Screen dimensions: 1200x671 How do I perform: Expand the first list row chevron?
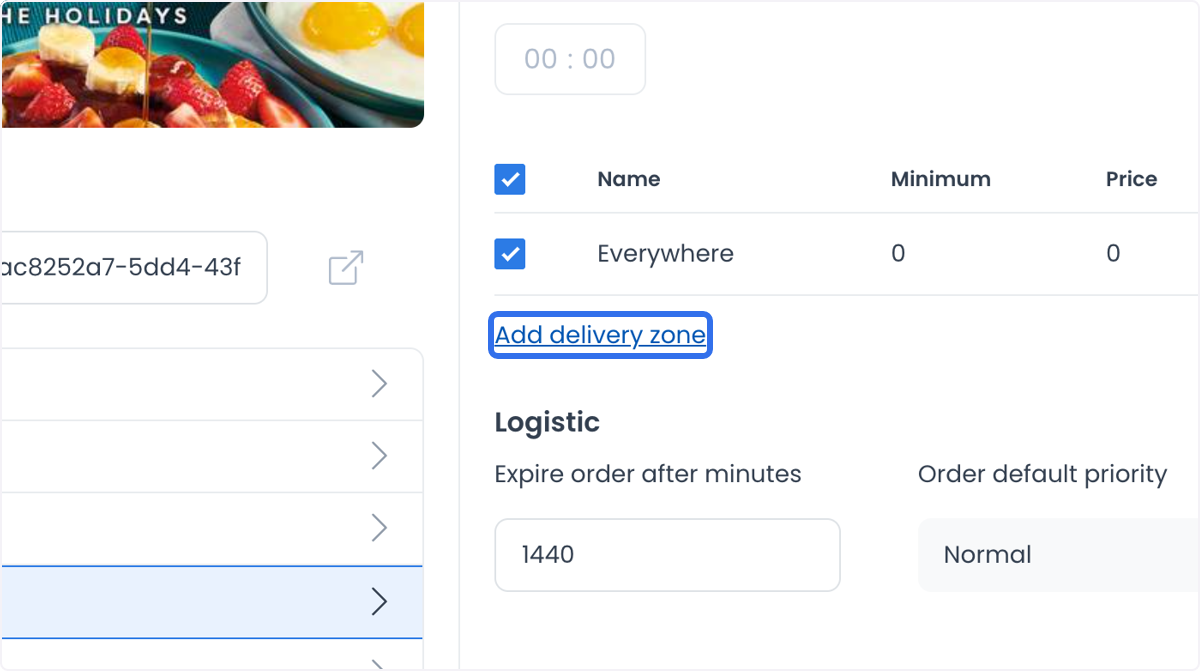coord(379,384)
